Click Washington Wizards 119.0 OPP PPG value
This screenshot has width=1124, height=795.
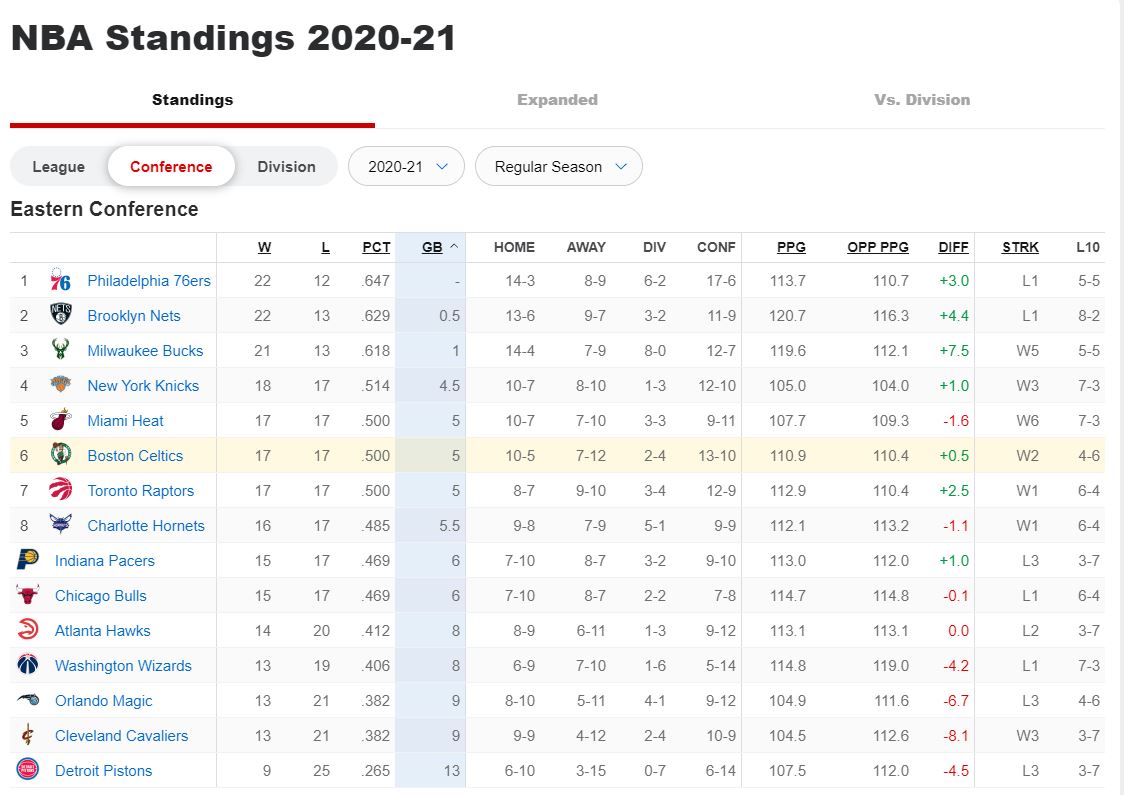click(x=891, y=665)
